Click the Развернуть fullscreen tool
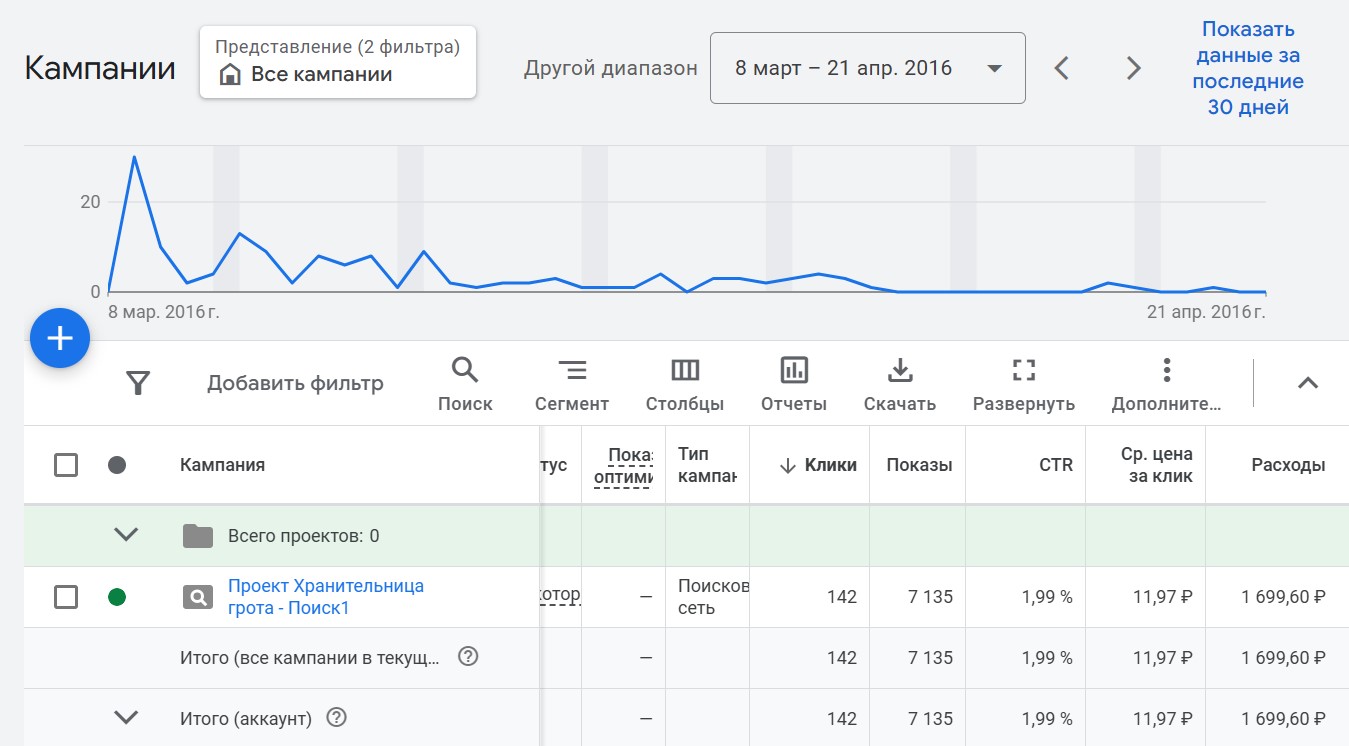Screen dimensions: 1349x746 (1024, 385)
